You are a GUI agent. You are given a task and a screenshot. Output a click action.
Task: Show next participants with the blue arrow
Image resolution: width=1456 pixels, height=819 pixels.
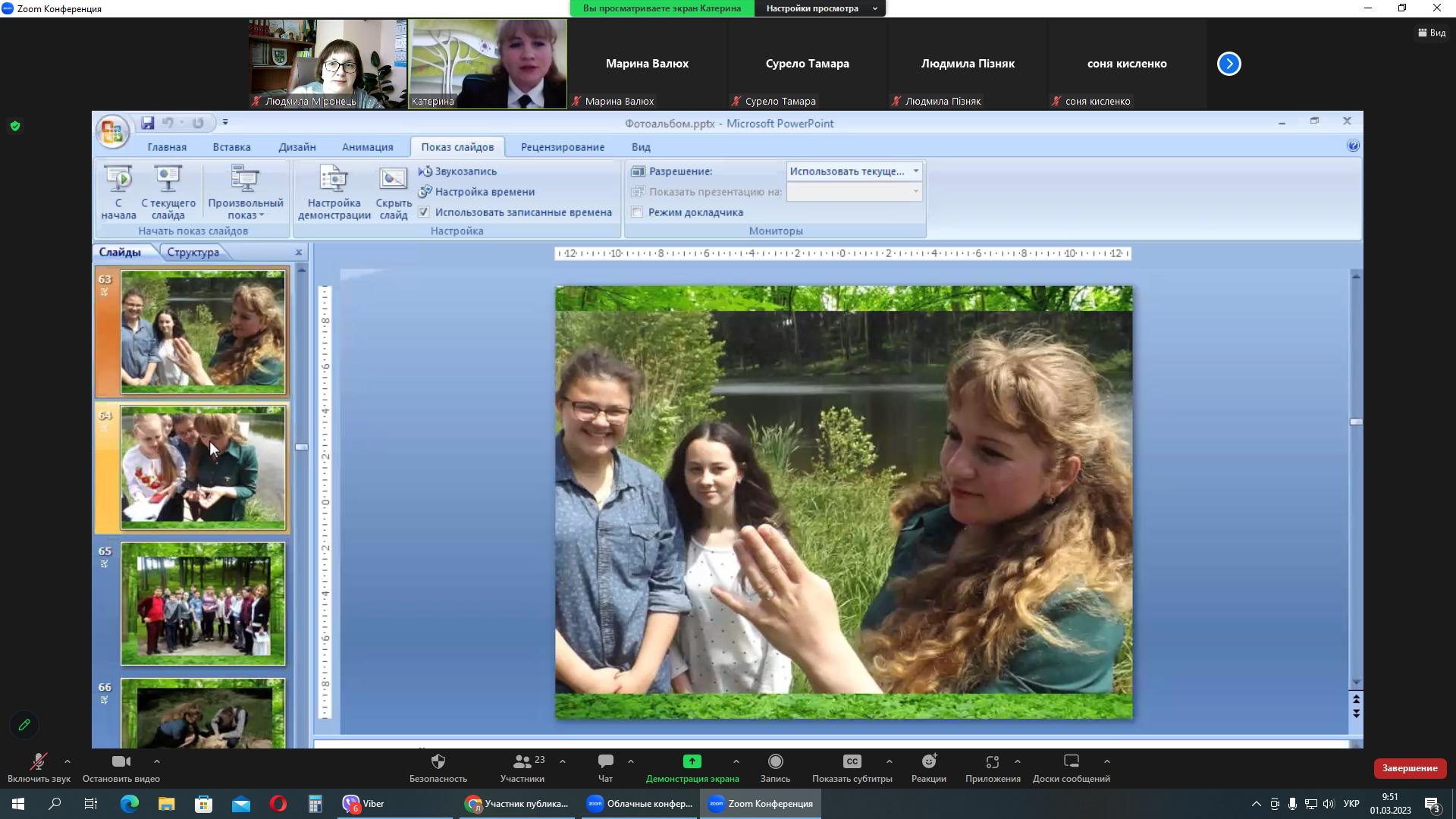(1228, 64)
